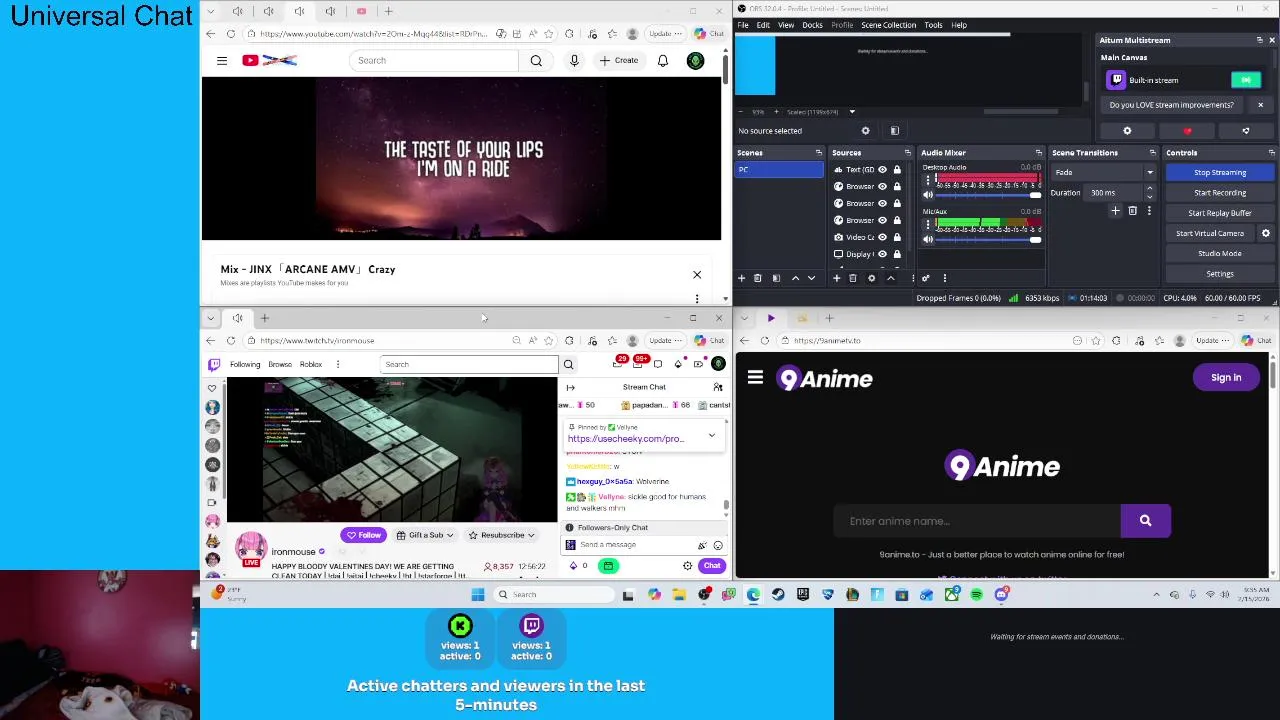Open Twitch chat community users icon
This screenshot has width=1280, height=720.
pos(717,387)
